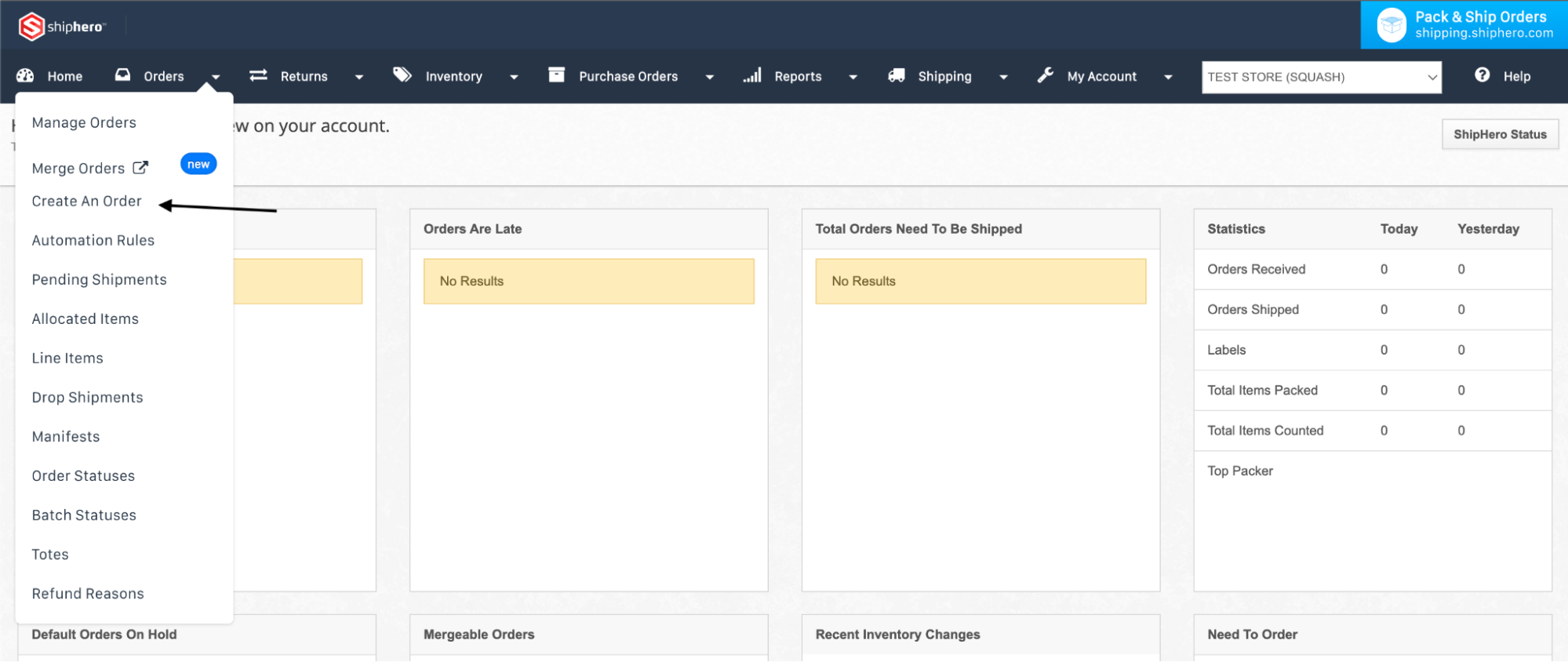Click the Purchase Orders box icon

(x=556, y=75)
